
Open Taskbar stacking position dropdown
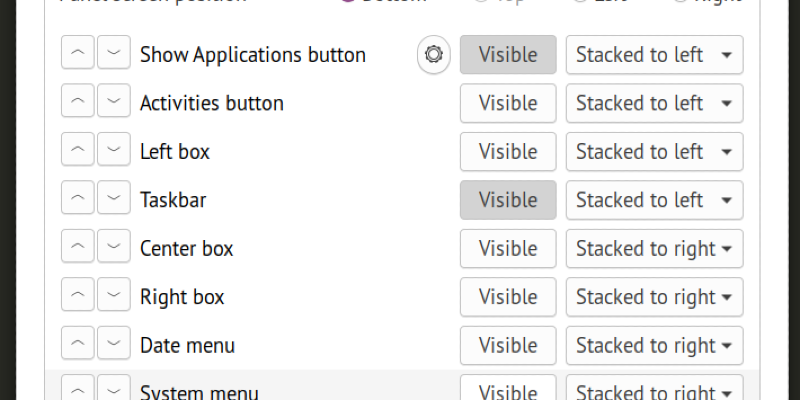click(654, 200)
